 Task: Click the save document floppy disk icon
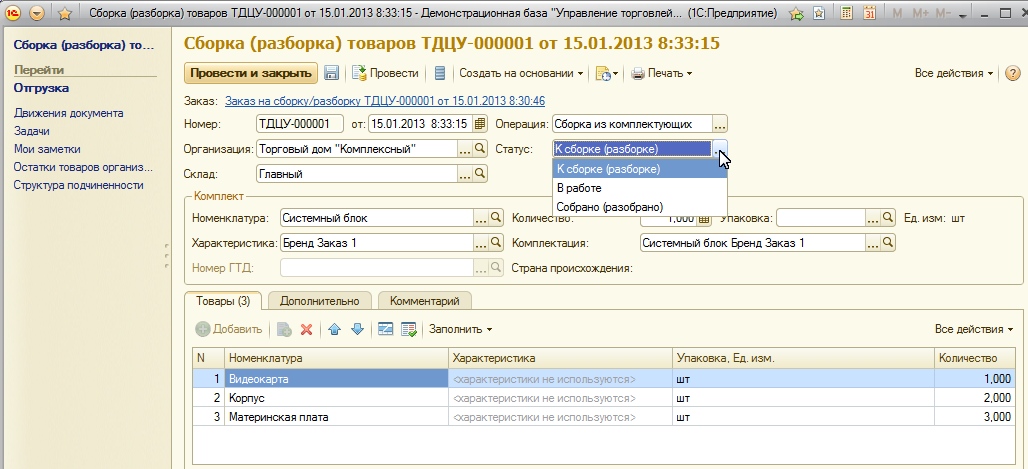(331, 74)
